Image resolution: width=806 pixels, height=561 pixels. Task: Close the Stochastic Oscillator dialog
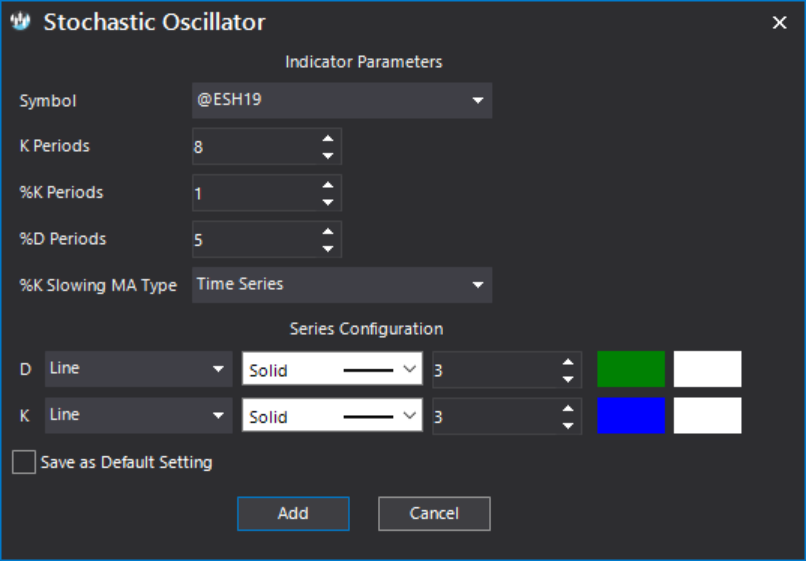click(x=779, y=22)
